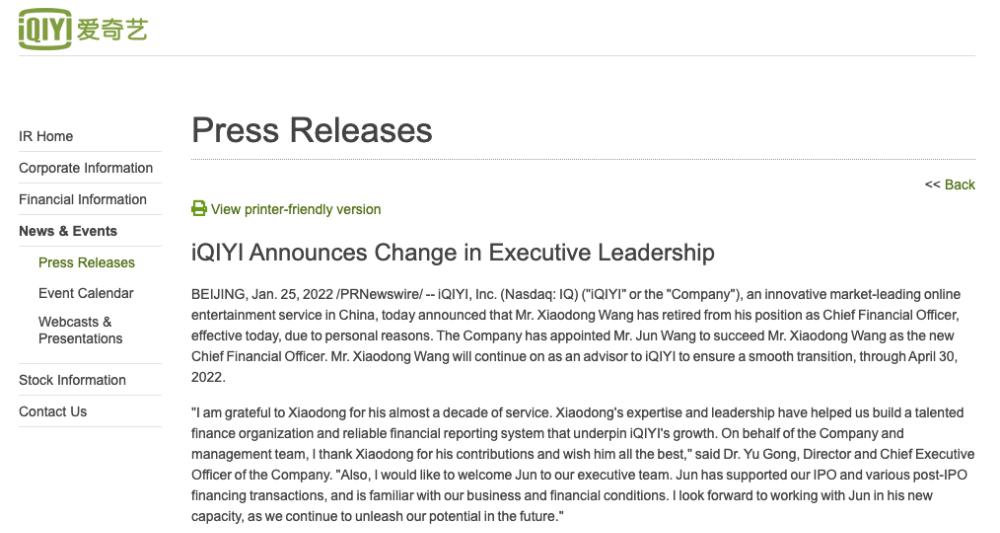Open Event Calendar submenu item
This screenshot has width=1000, height=533.
pos(86,293)
